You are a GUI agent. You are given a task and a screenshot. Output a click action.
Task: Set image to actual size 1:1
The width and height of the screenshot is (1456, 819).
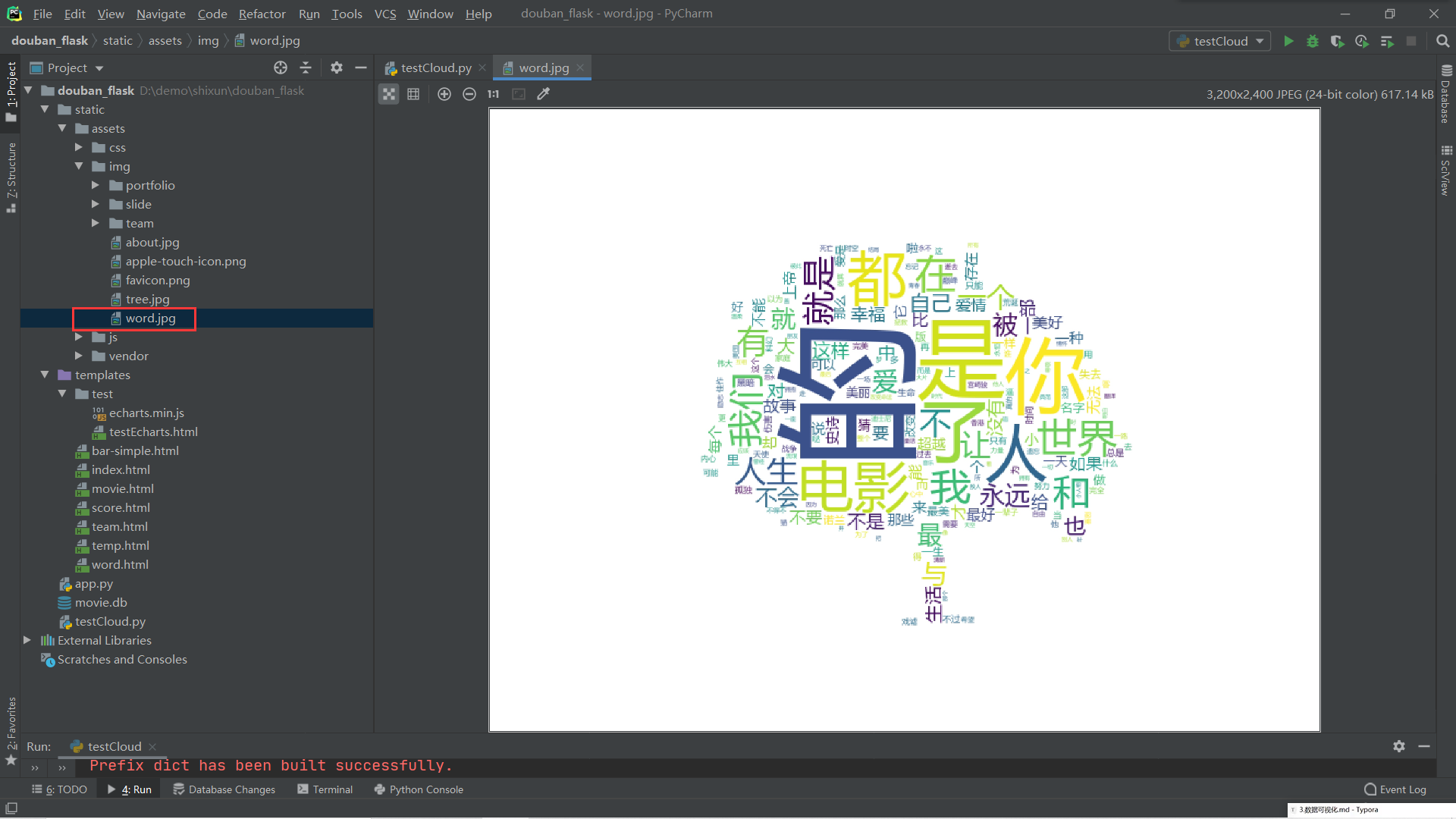(x=494, y=94)
